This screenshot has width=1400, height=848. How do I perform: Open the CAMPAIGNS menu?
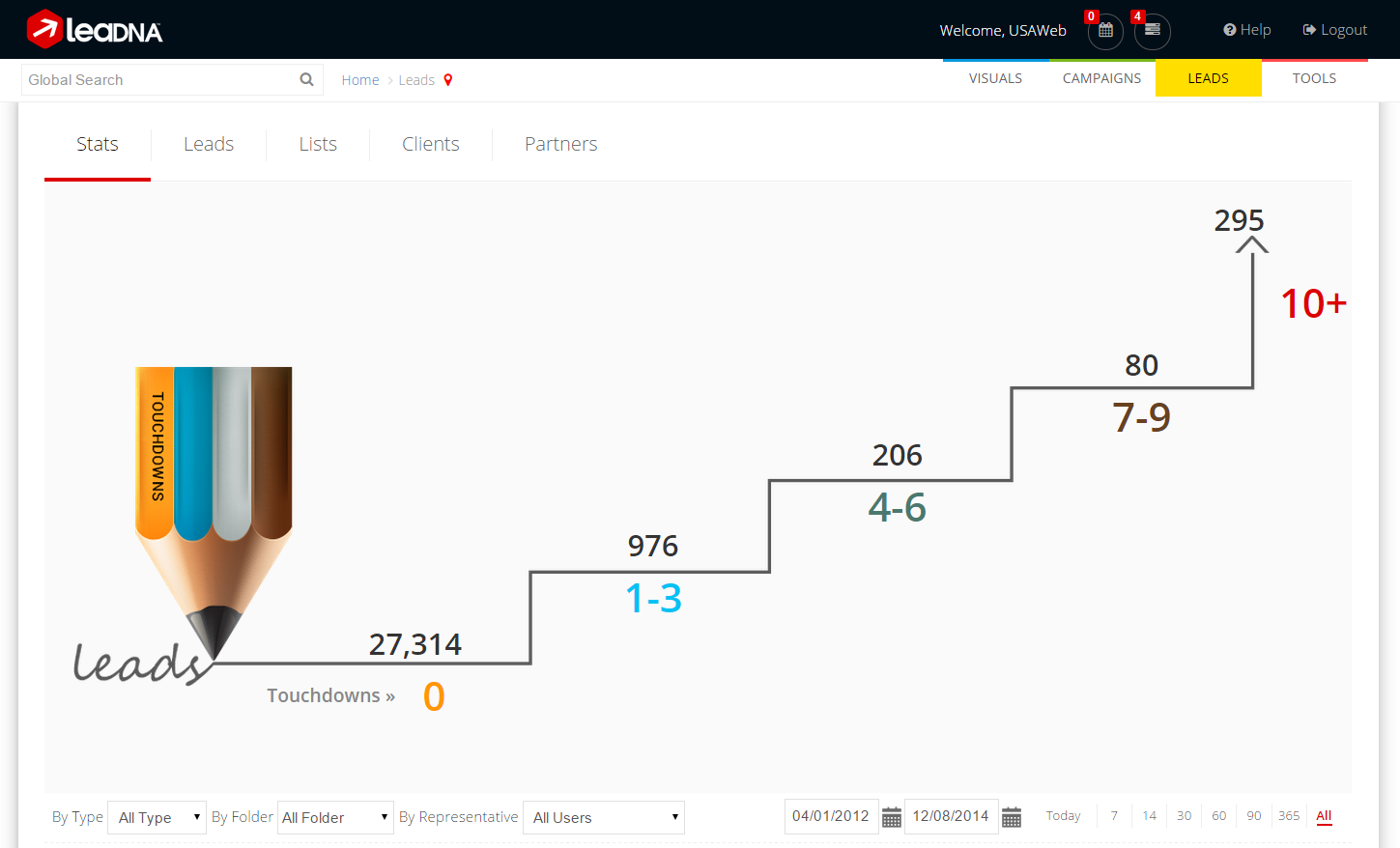(1101, 78)
